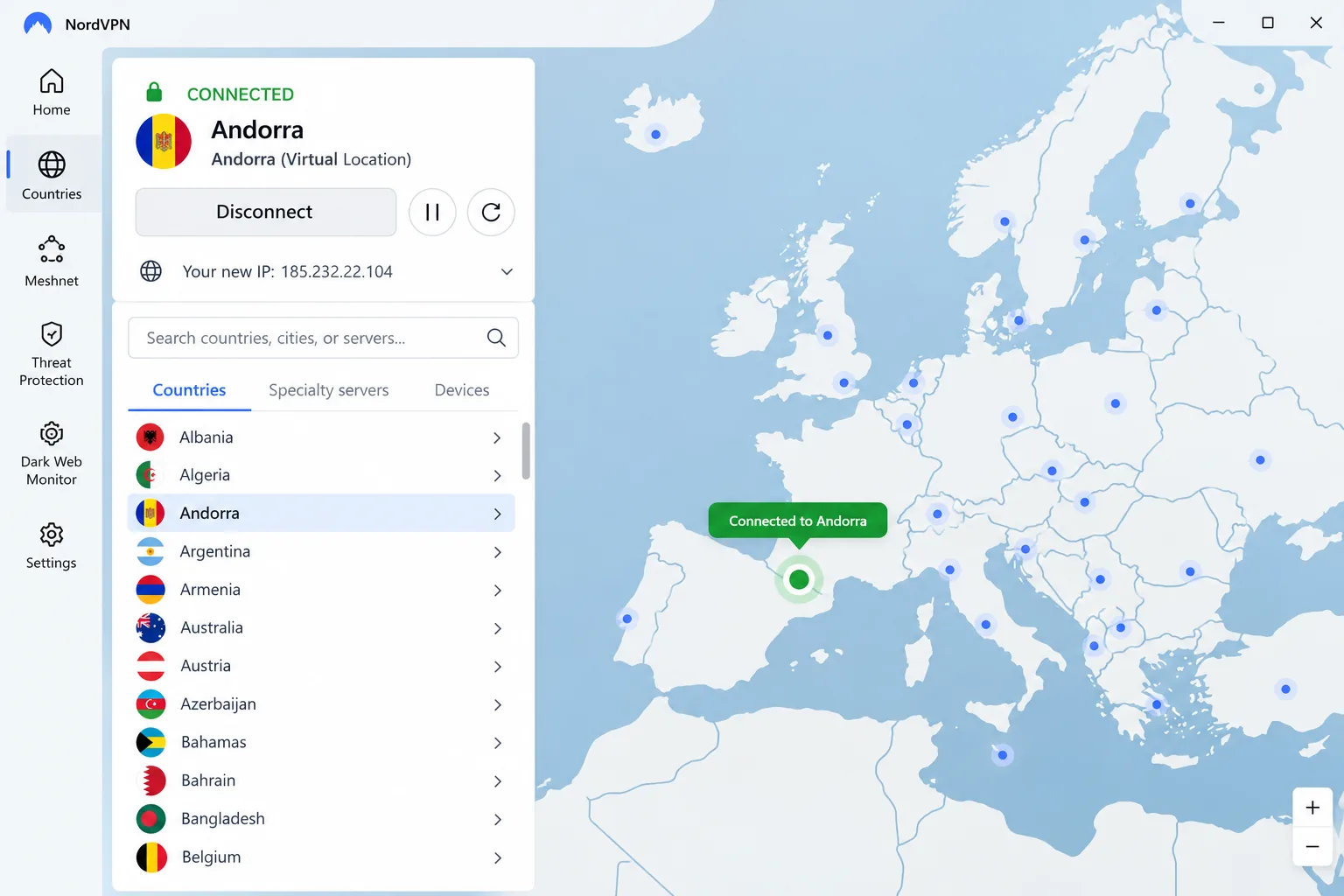
Task: Select Bangladesh in the country list
Action: pyautogui.click(x=321, y=818)
